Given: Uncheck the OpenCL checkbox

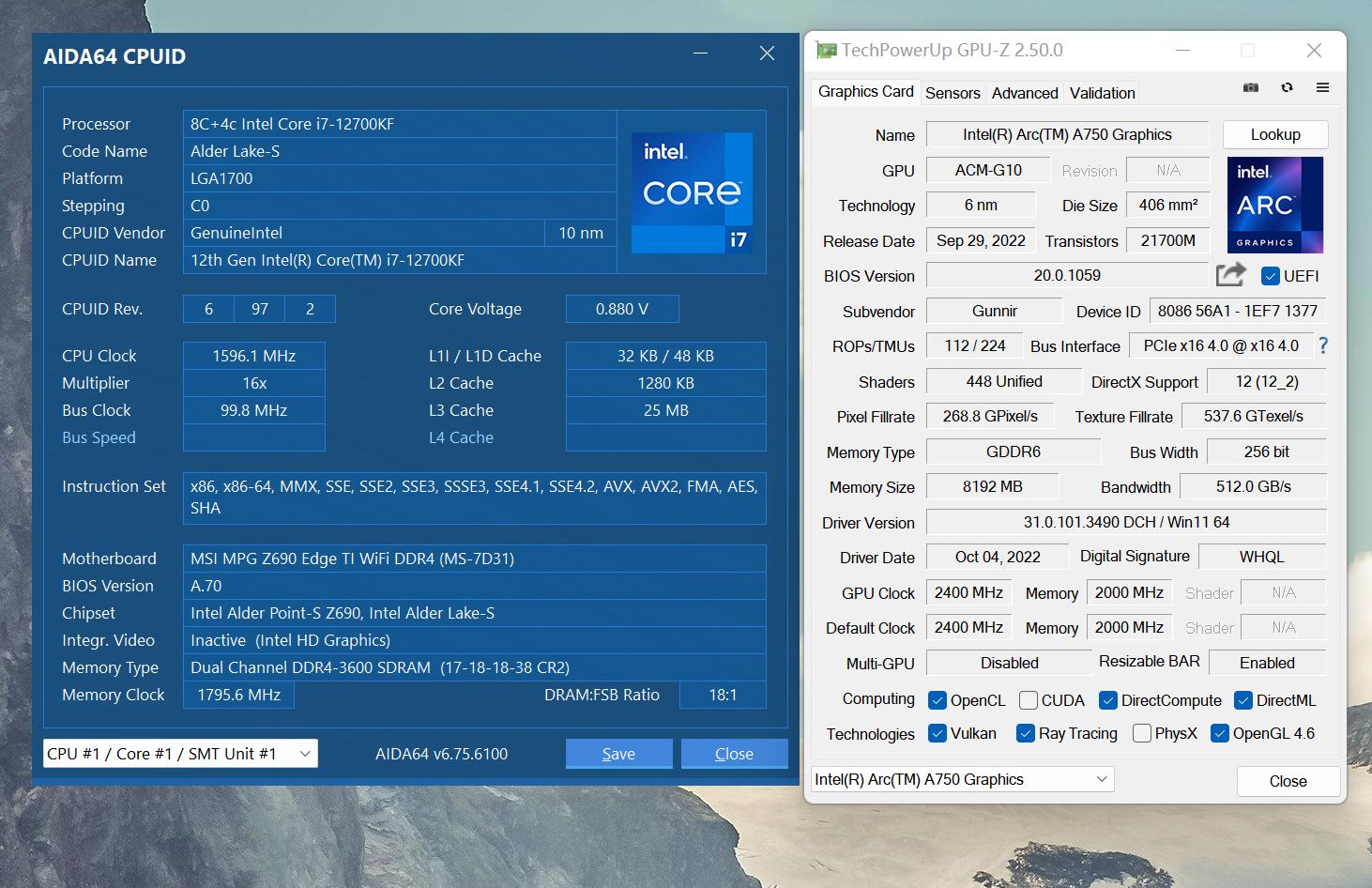Looking at the screenshot, I should [x=937, y=699].
